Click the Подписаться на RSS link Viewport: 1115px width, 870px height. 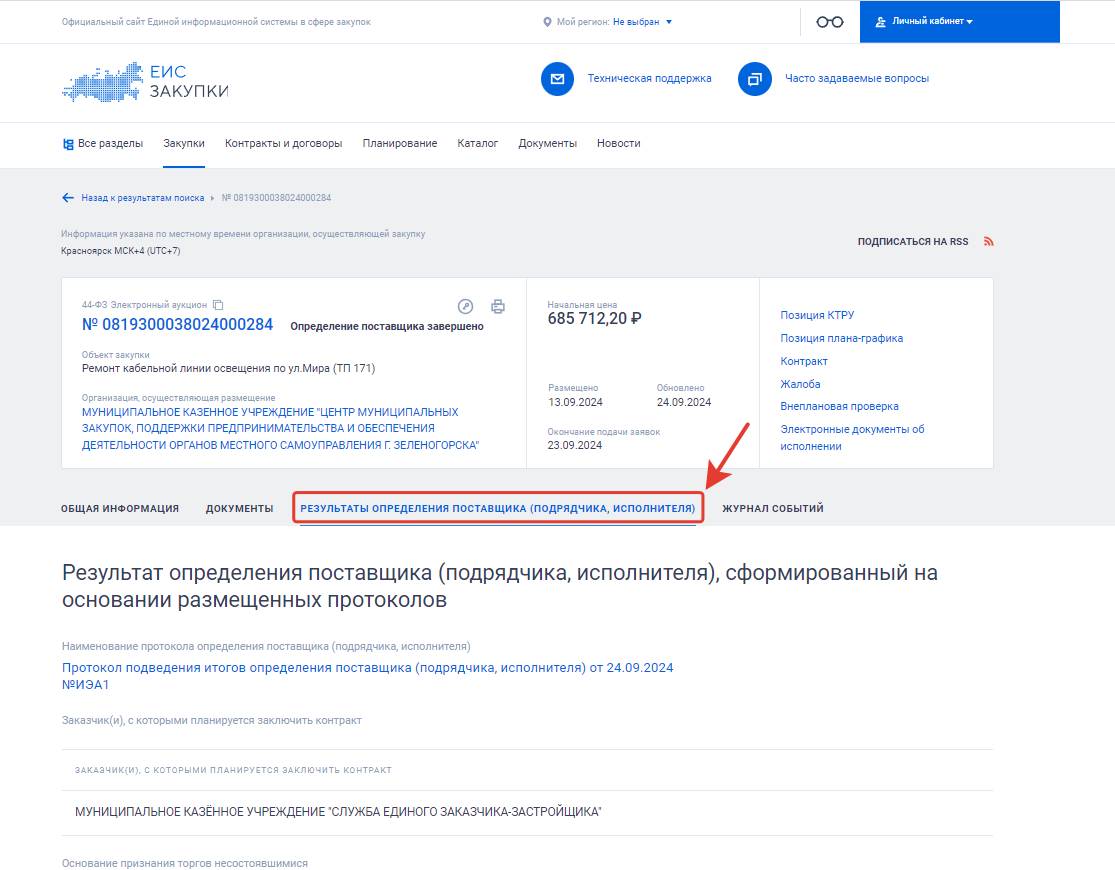(913, 241)
